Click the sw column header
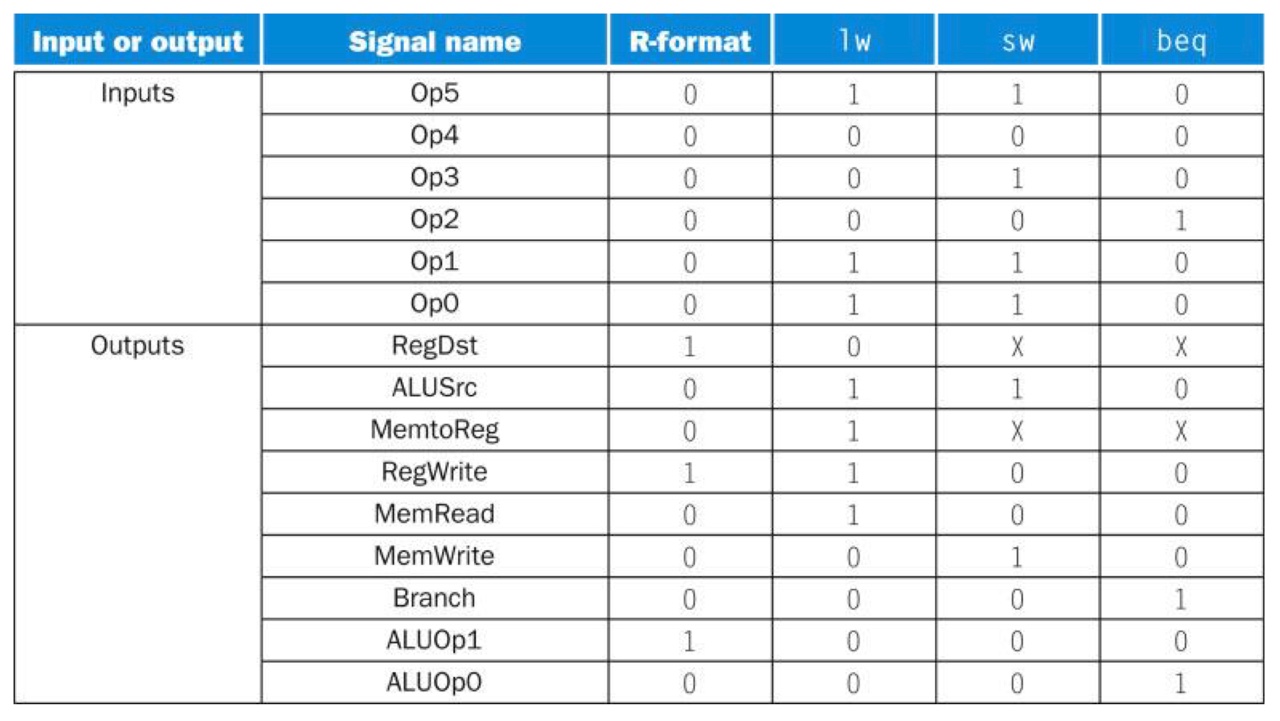The height and width of the screenshot is (721, 1280). click(1018, 41)
